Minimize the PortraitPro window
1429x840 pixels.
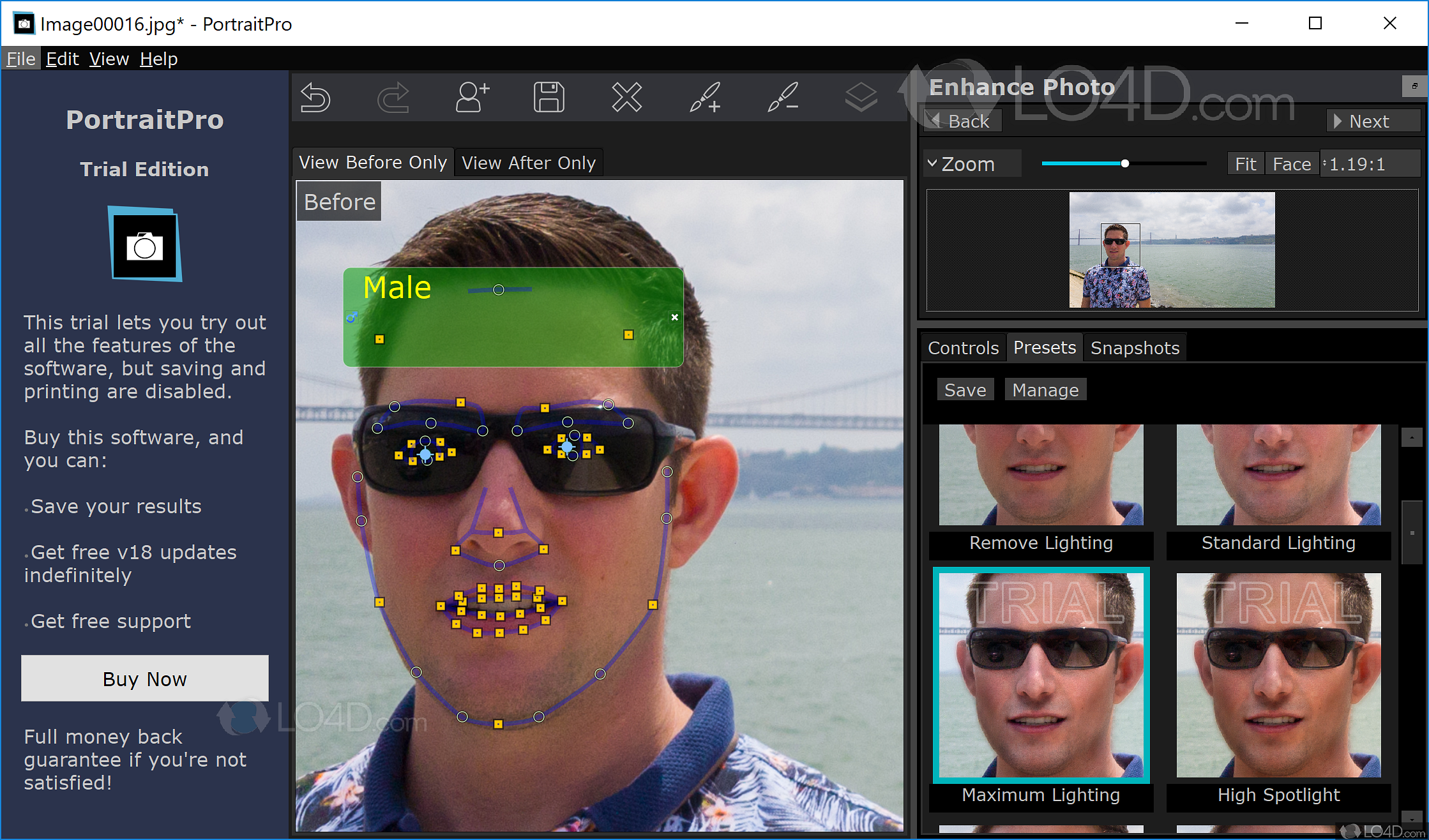coord(1242,24)
